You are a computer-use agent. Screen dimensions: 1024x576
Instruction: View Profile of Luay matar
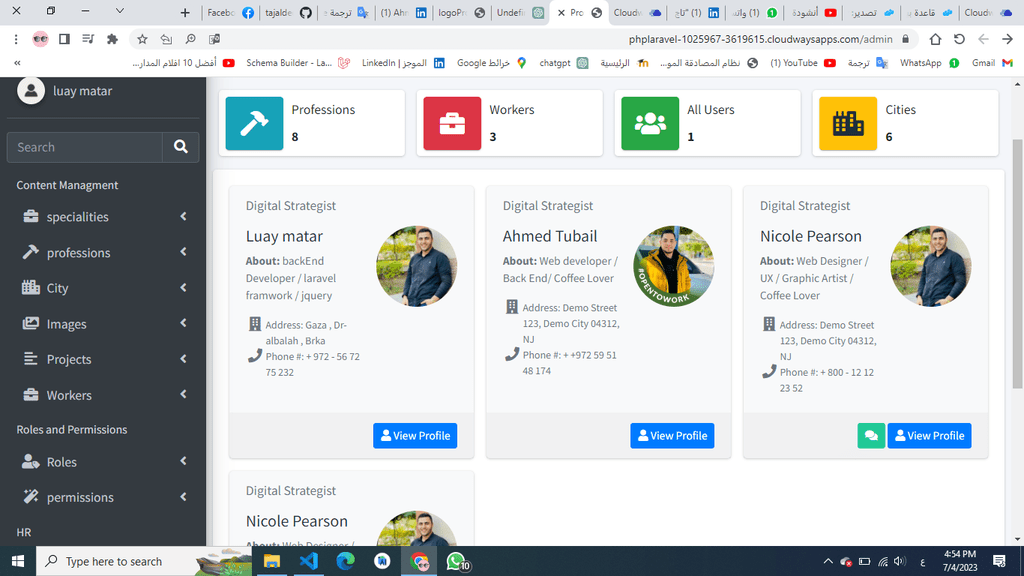point(415,436)
